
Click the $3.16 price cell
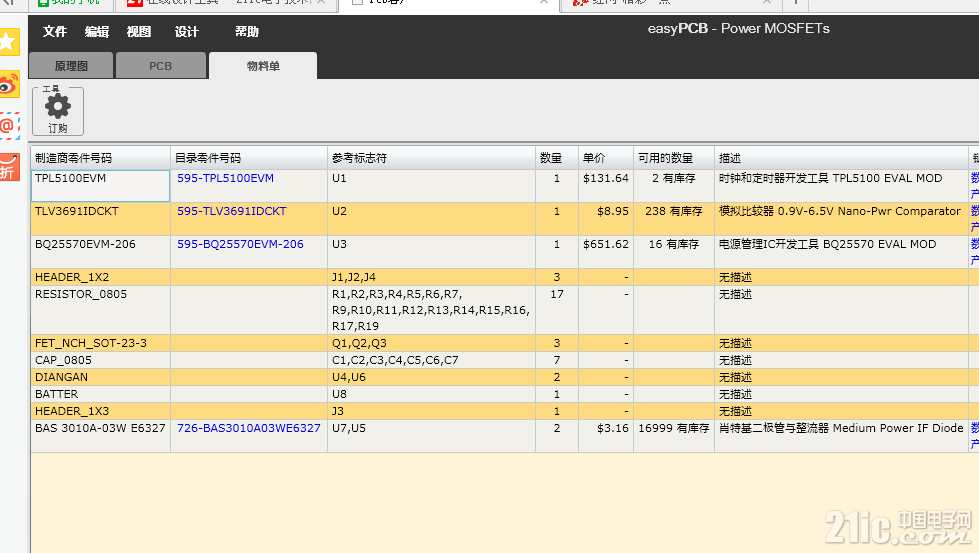(x=606, y=436)
